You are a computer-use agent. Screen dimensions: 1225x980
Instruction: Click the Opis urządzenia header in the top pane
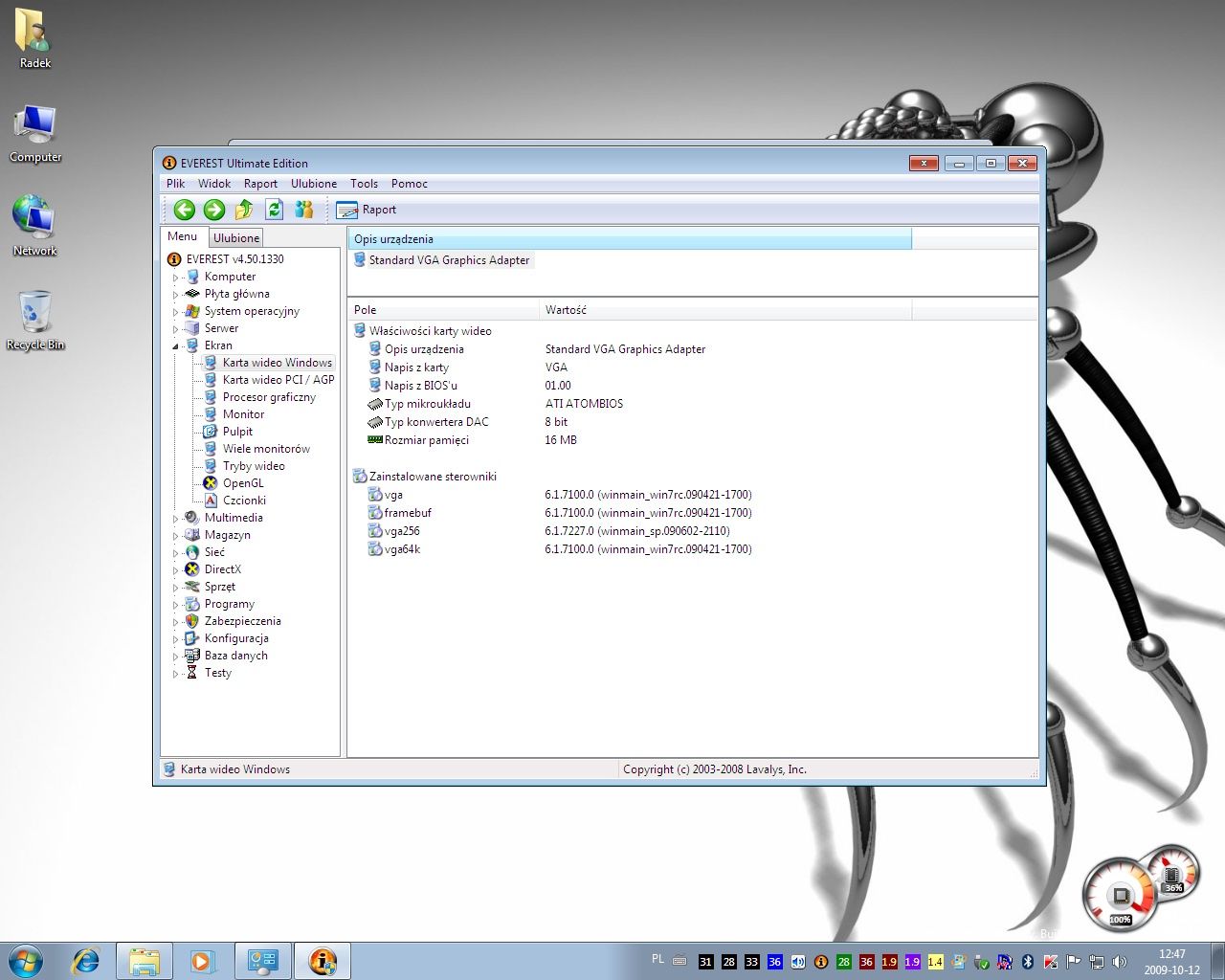pyautogui.click(x=630, y=239)
